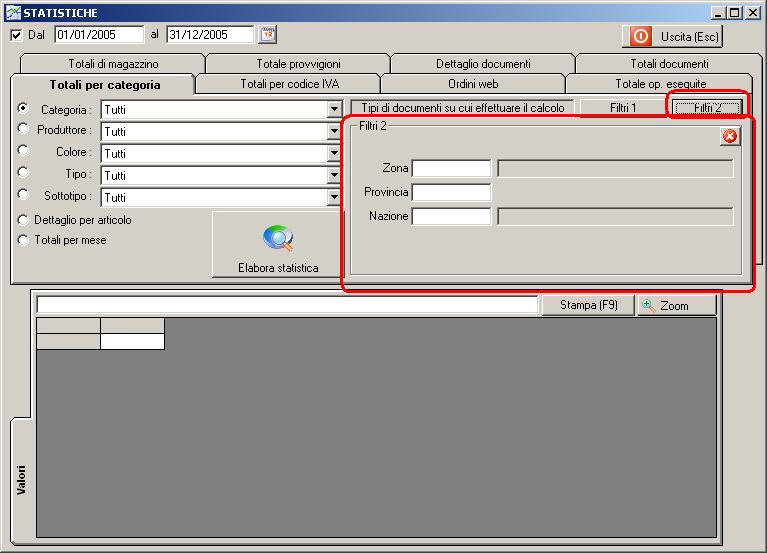Screen dimensions: 767x553
Task: Close the Filtri 2 panel with red X
Action: pyautogui.click(x=730, y=136)
